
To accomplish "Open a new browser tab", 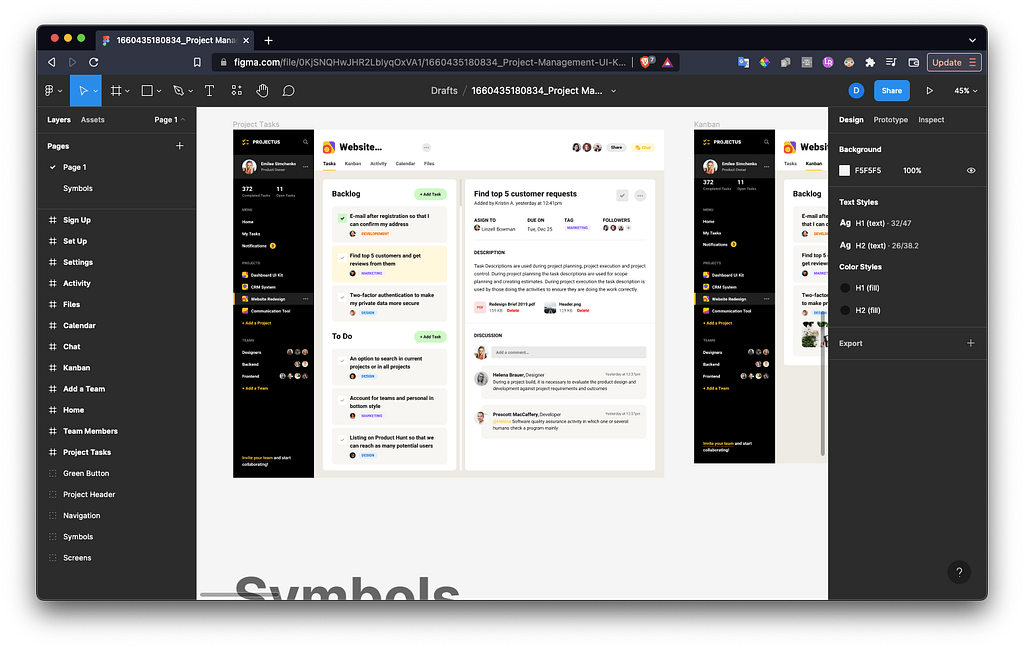I will (x=268, y=40).
